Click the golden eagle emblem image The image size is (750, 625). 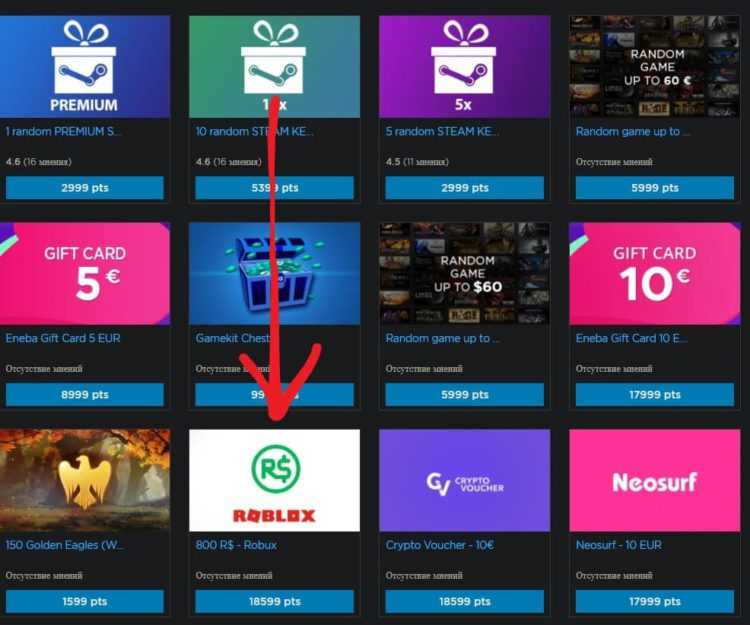point(85,480)
